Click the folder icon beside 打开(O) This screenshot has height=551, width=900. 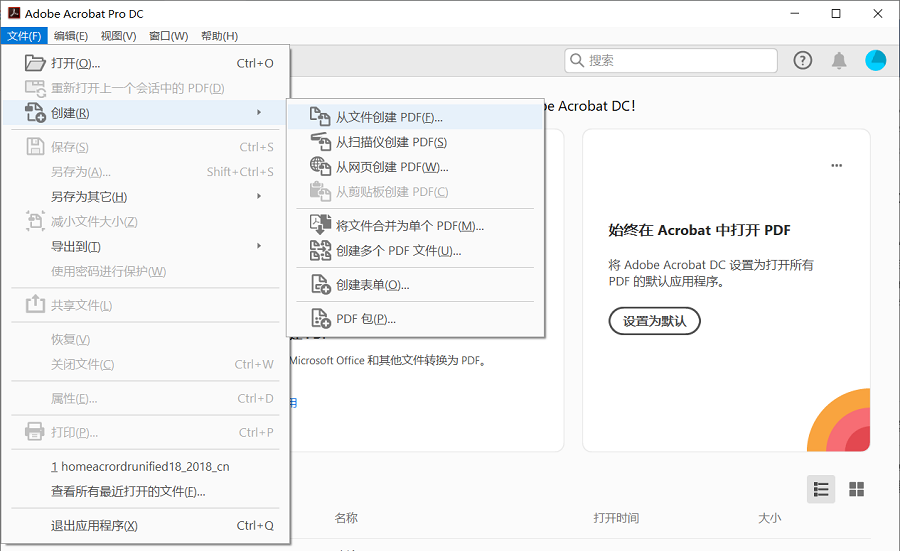35,63
